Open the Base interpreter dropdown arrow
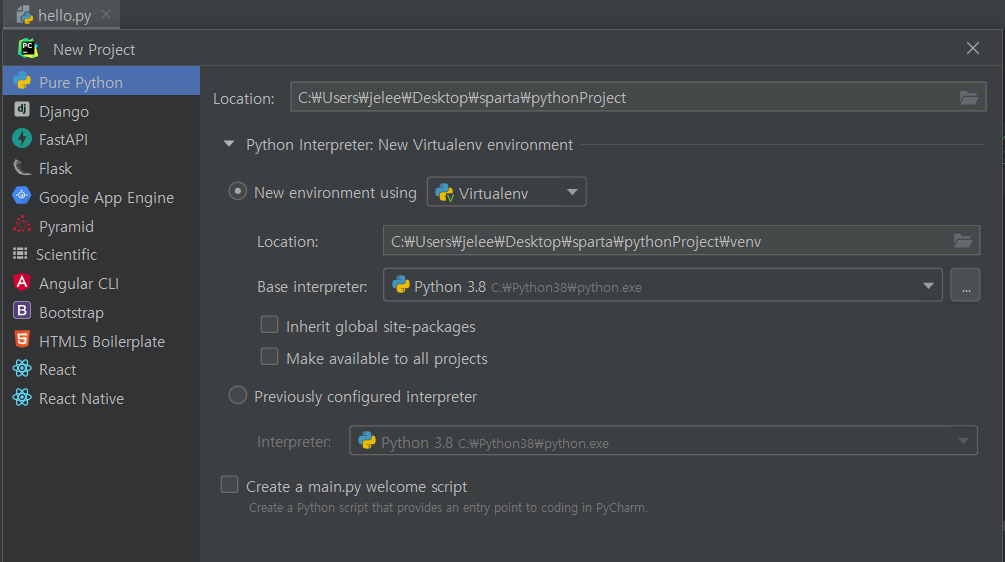Image resolution: width=1005 pixels, height=562 pixels. click(928, 286)
